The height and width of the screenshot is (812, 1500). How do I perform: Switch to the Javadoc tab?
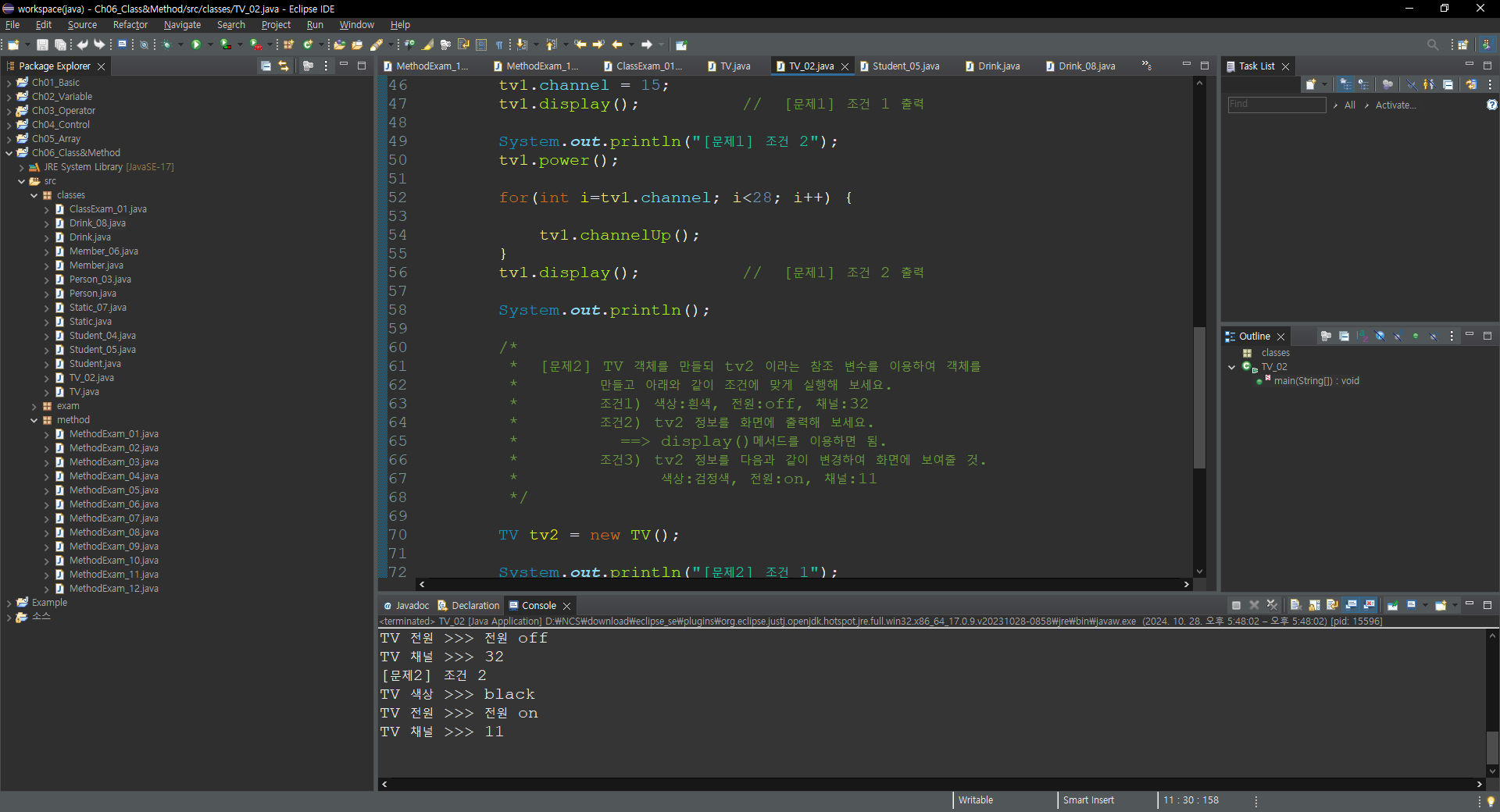[406, 605]
